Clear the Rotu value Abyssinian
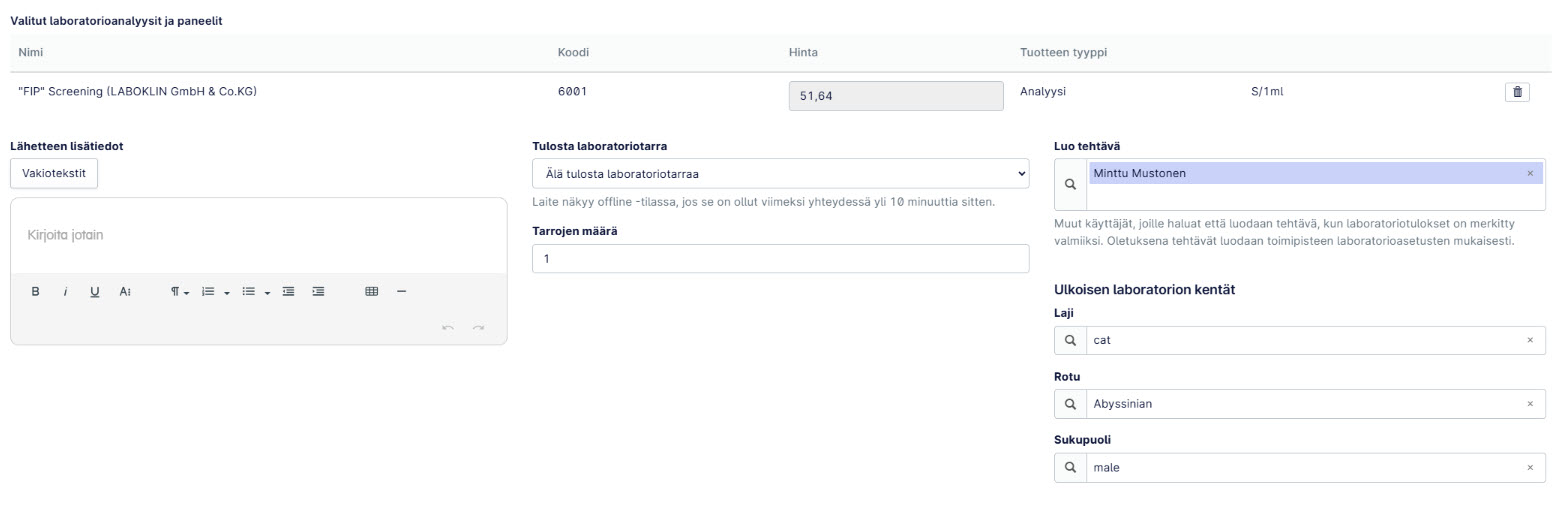 click(1530, 404)
